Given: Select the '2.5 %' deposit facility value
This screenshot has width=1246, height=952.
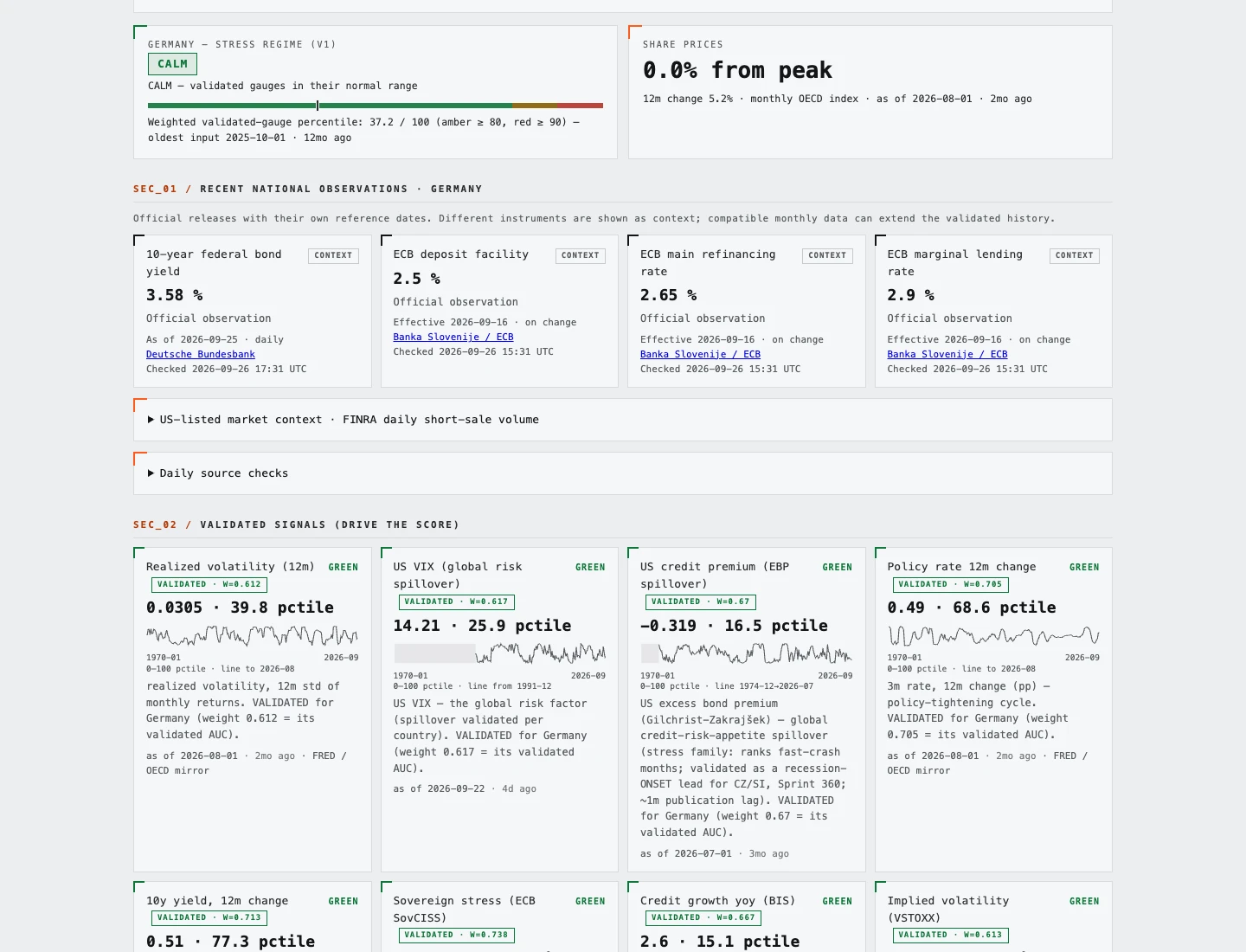Looking at the screenshot, I should click(417, 279).
